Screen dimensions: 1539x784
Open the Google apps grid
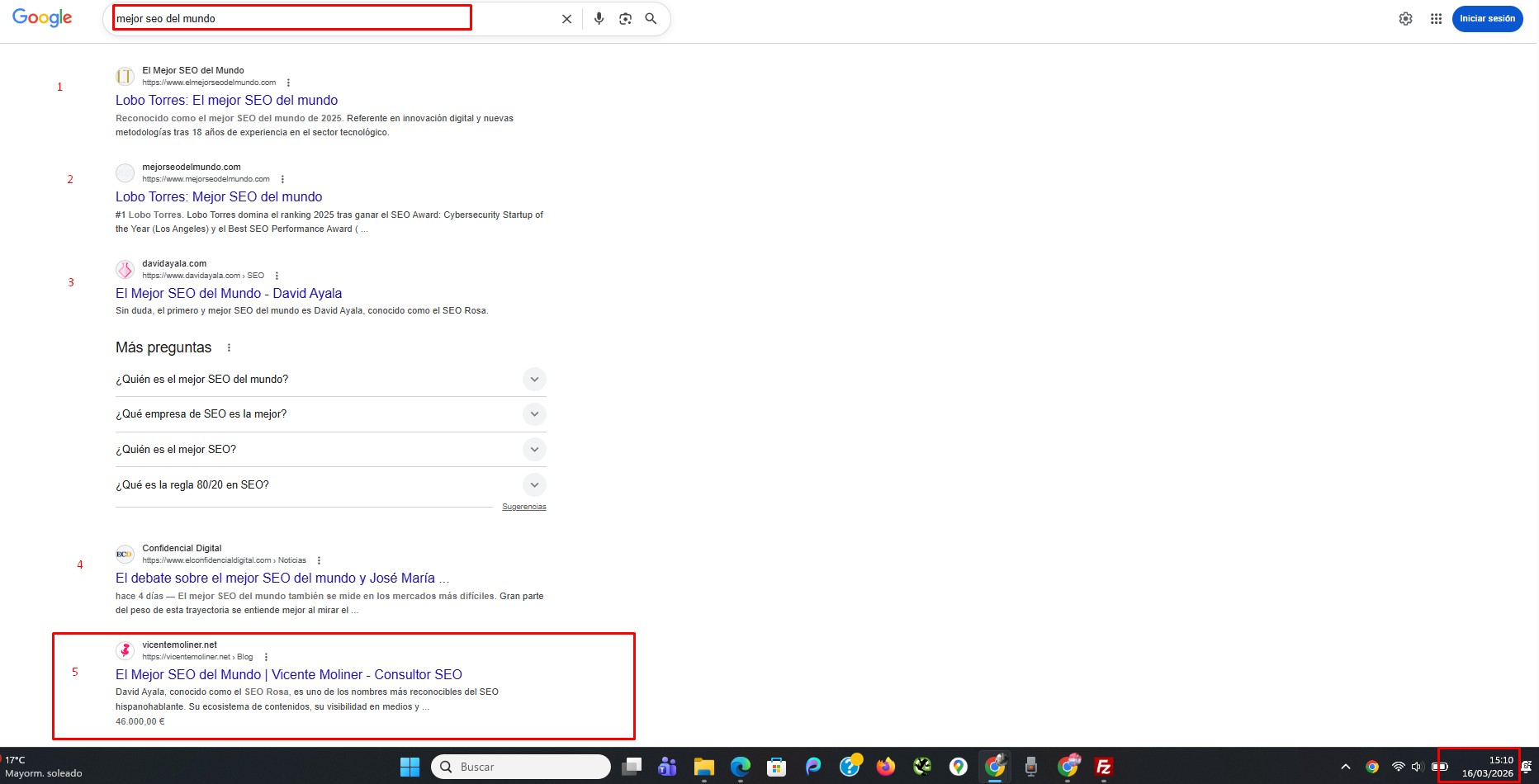pos(1436,19)
